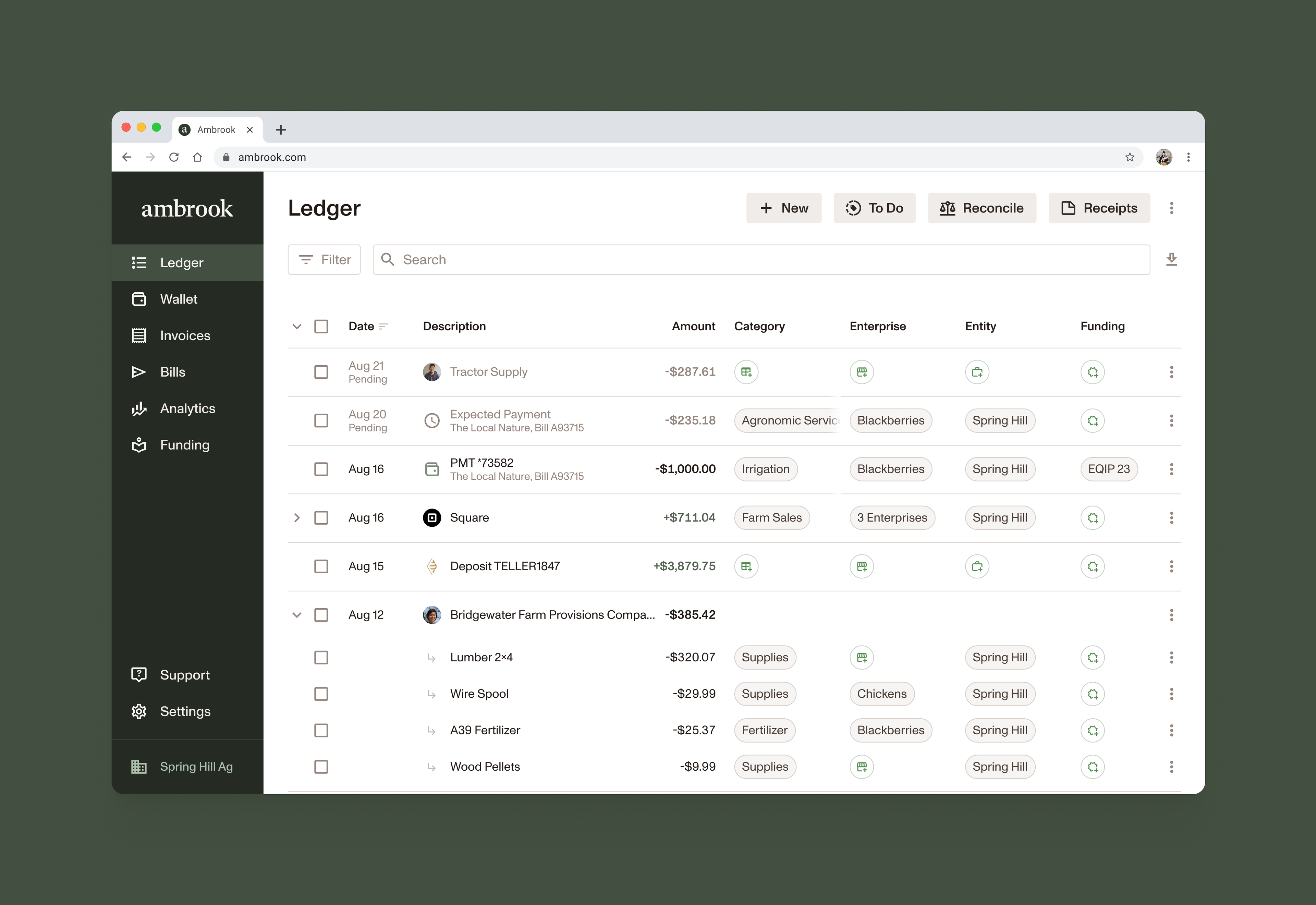The image size is (1316, 905).
Task: Add funding to Square transaction
Action: tap(1092, 518)
